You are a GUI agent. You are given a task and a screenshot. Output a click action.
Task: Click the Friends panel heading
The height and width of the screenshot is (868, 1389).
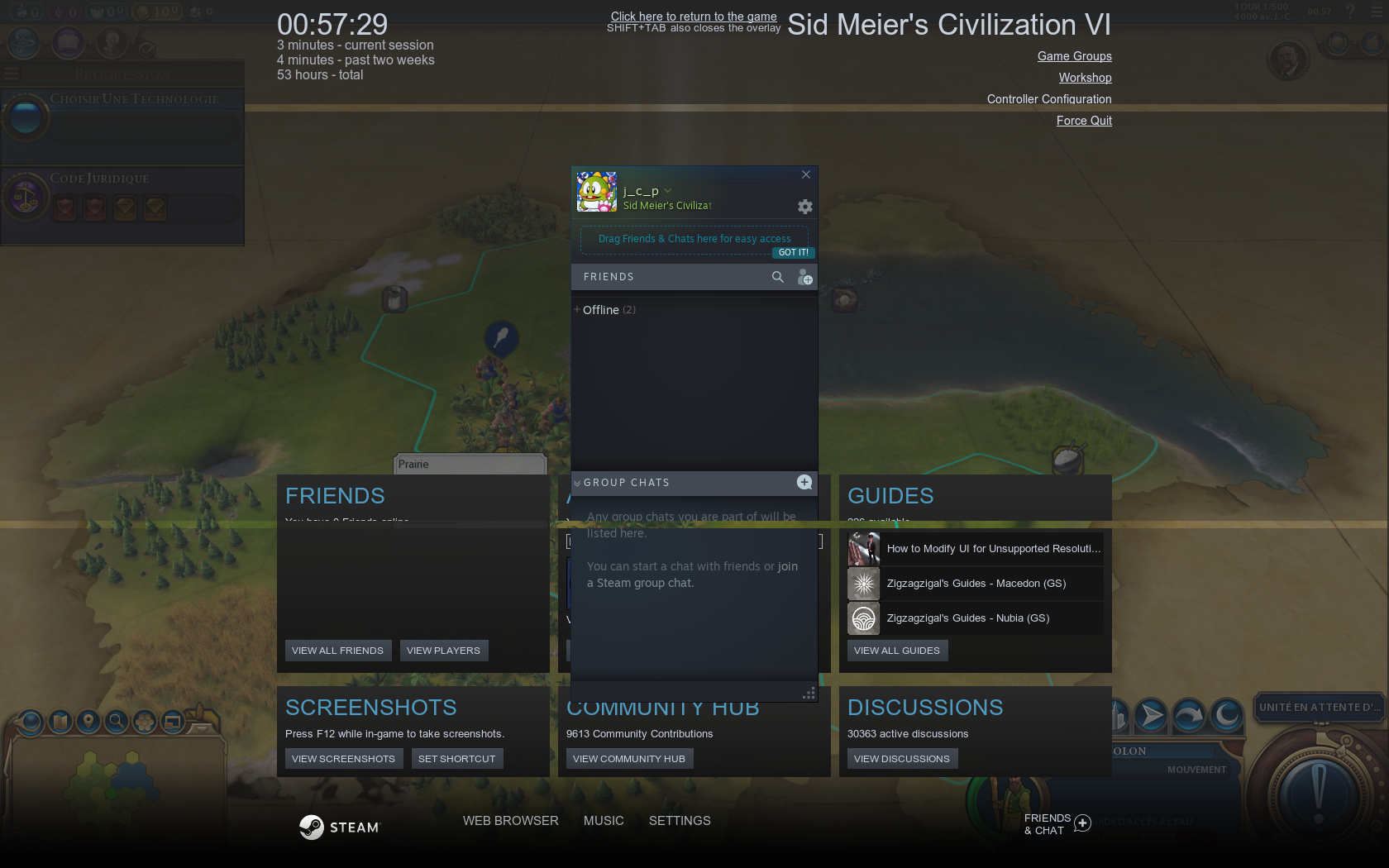coord(335,496)
